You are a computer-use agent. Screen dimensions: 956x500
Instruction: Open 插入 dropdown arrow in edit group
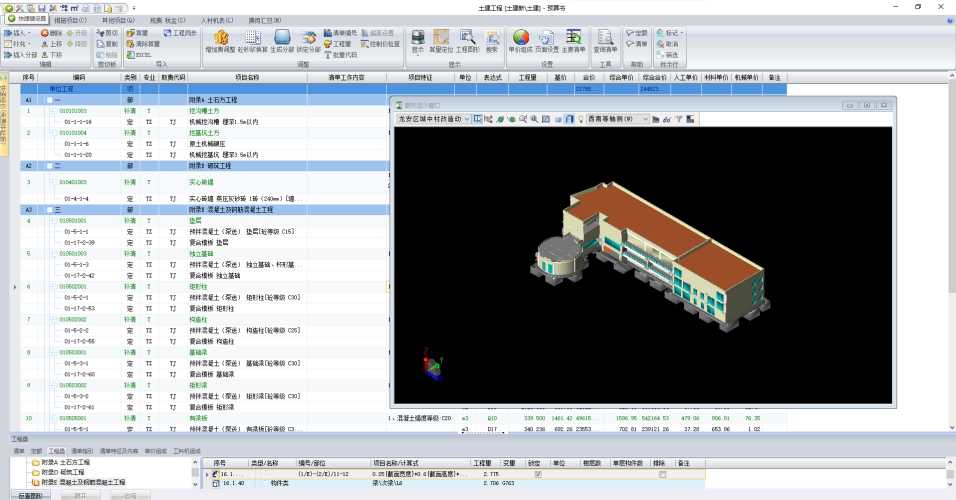tap(29, 33)
